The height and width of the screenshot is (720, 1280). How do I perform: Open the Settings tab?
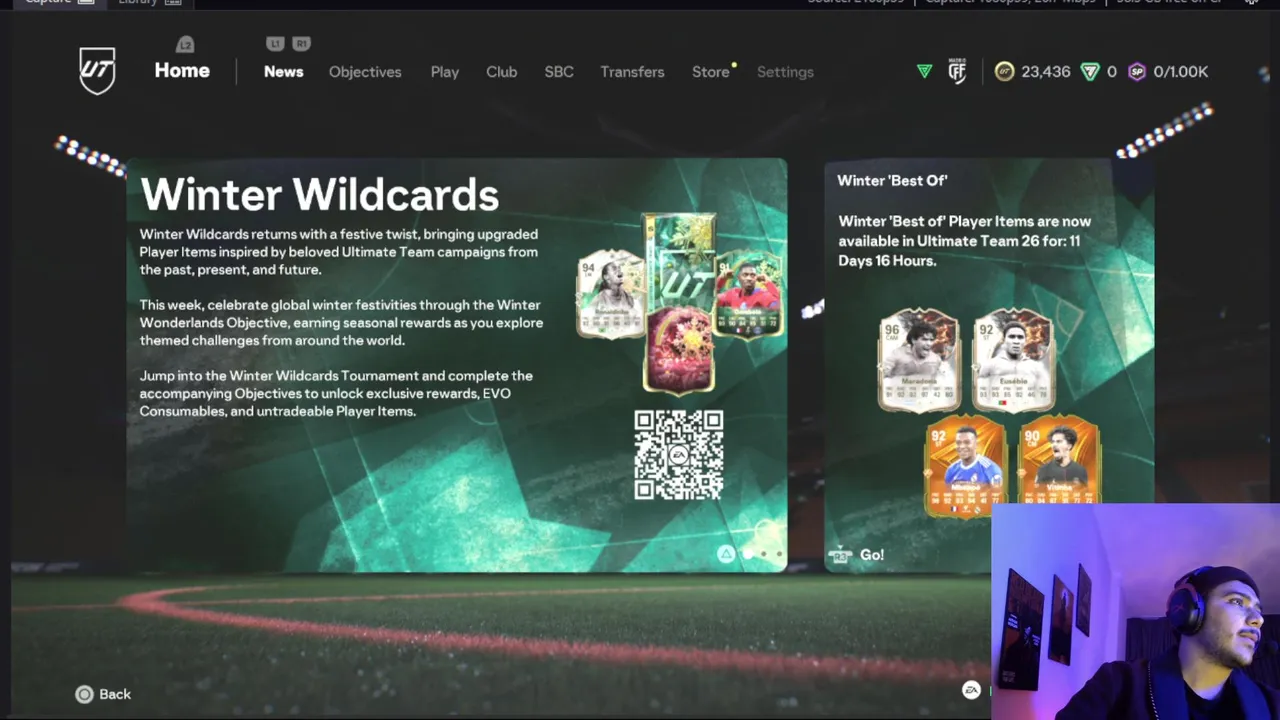(785, 72)
